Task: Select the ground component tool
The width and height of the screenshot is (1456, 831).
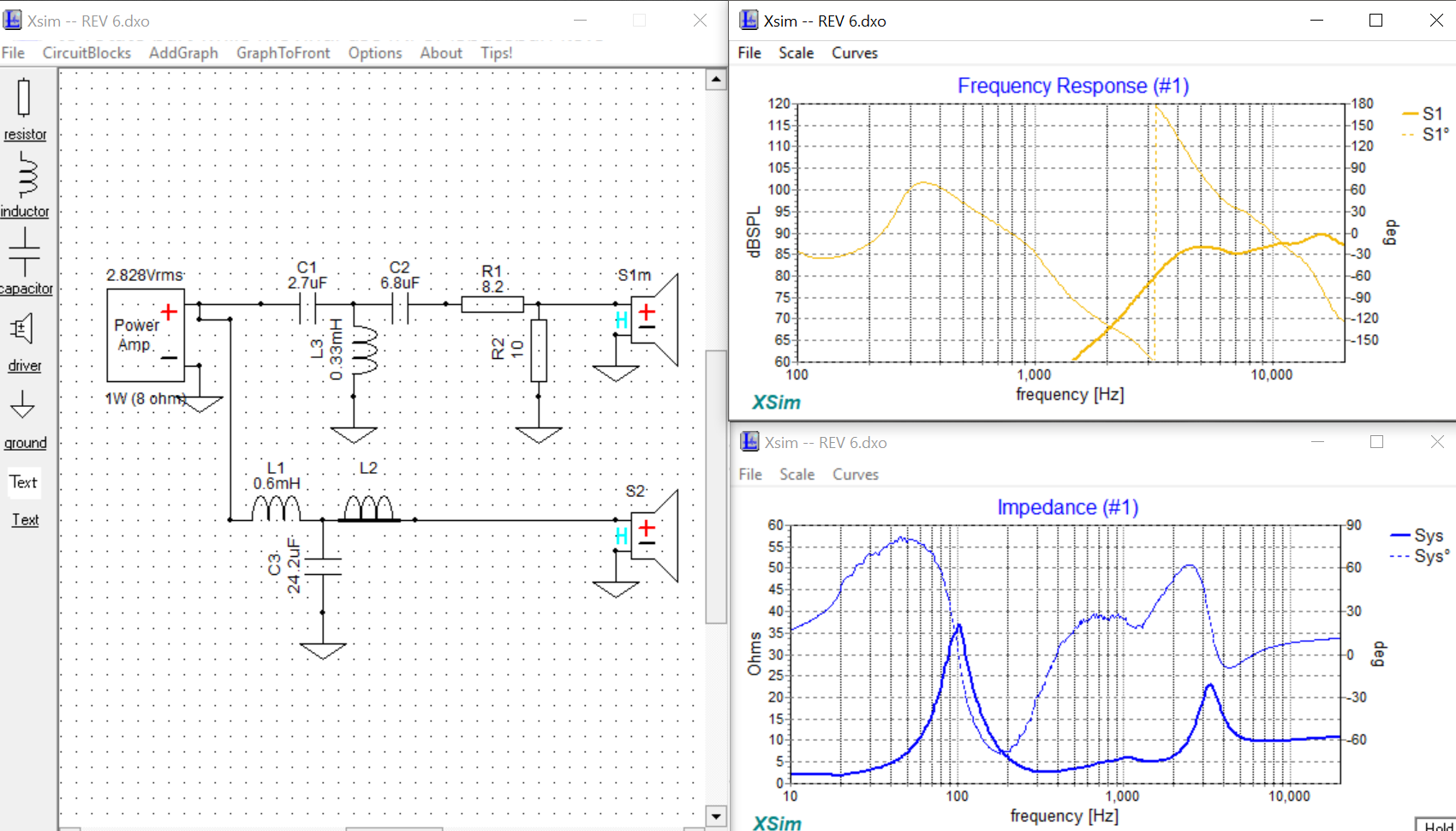Action: tap(25, 420)
